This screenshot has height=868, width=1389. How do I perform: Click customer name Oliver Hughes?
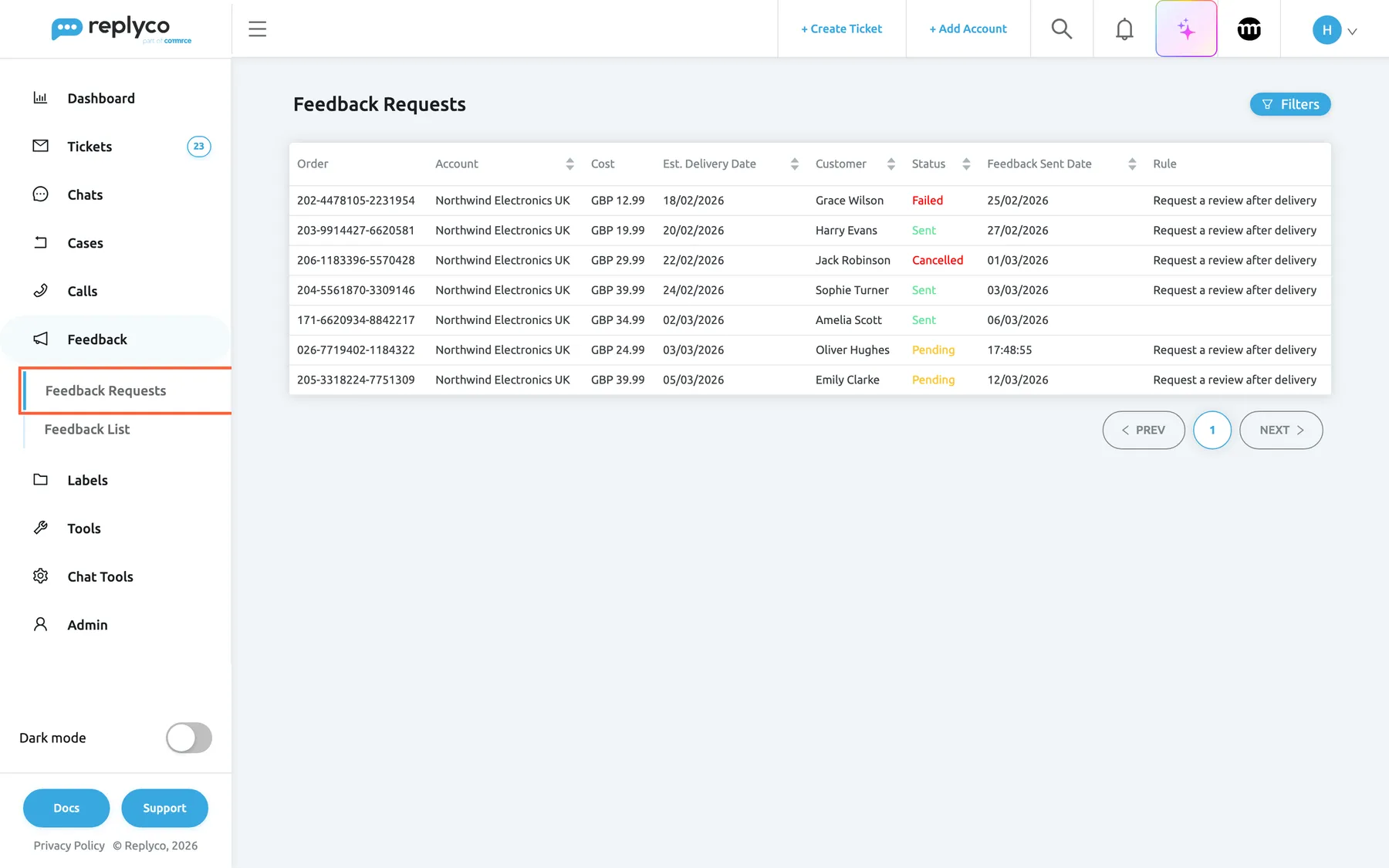pyautogui.click(x=853, y=350)
